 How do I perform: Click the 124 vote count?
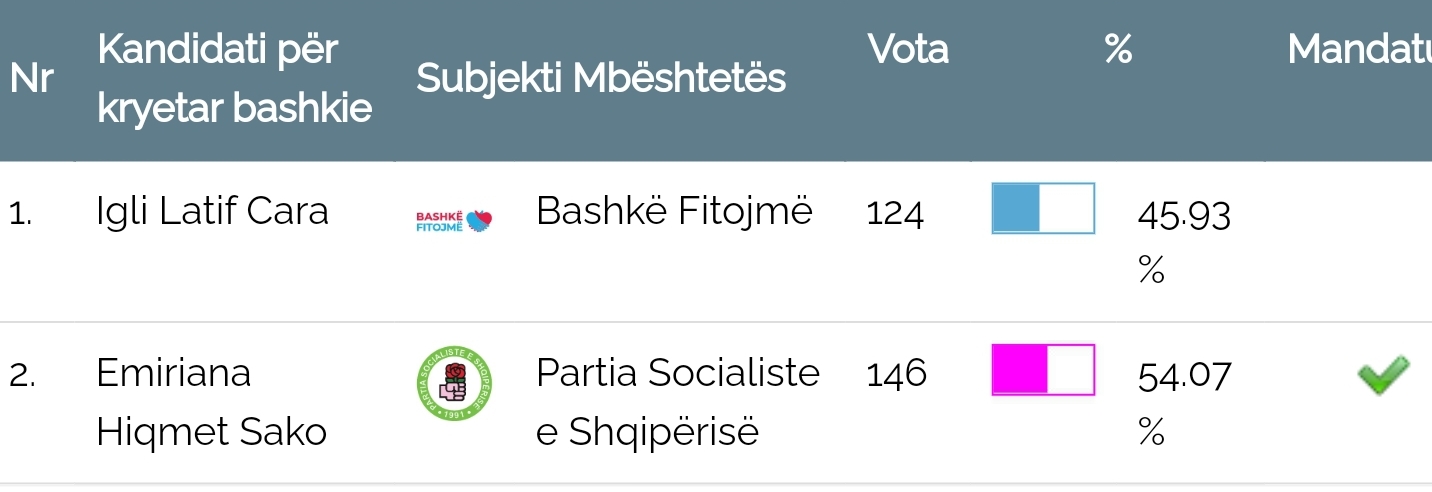pos(895,212)
